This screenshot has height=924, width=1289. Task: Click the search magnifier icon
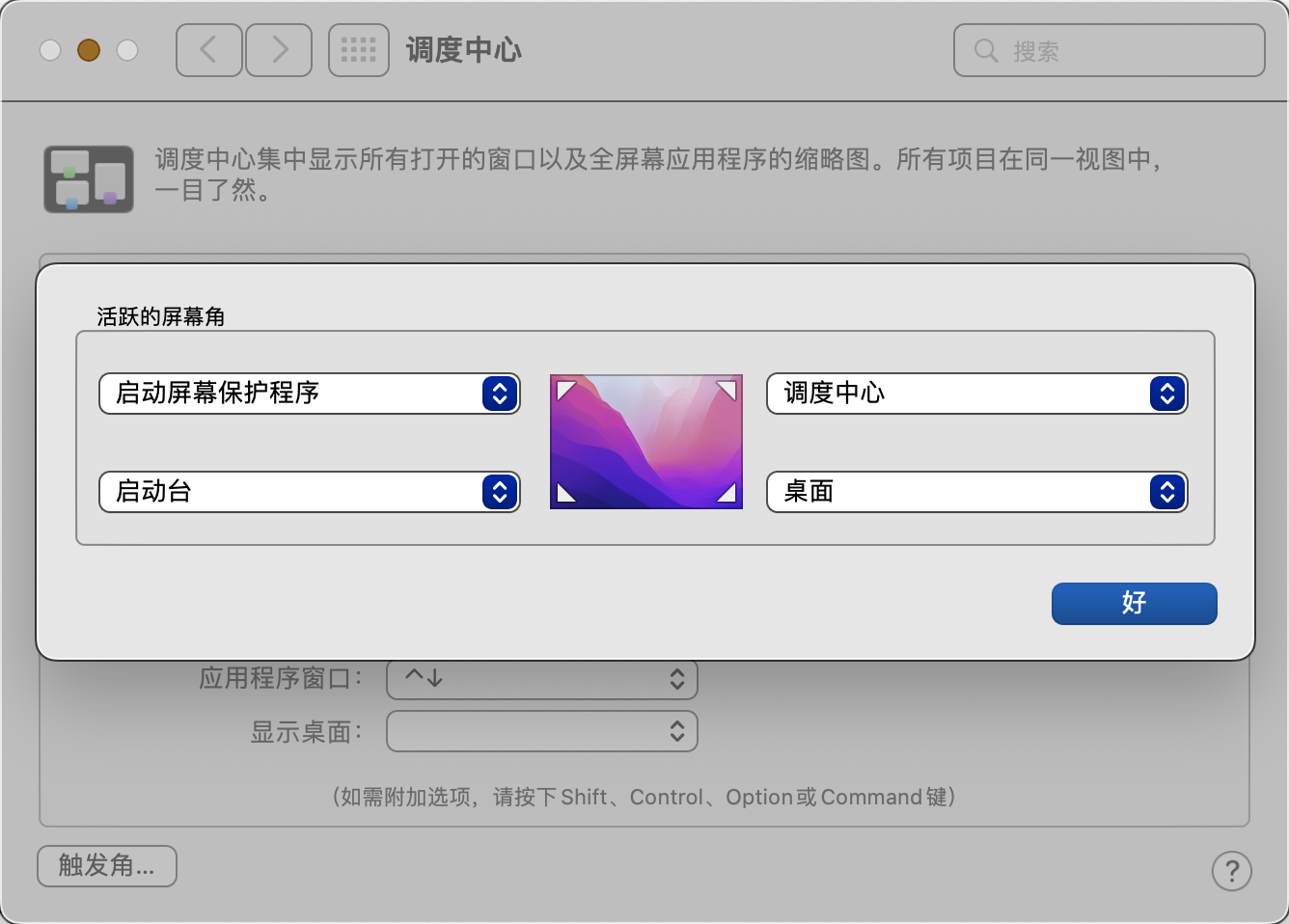tap(984, 51)
